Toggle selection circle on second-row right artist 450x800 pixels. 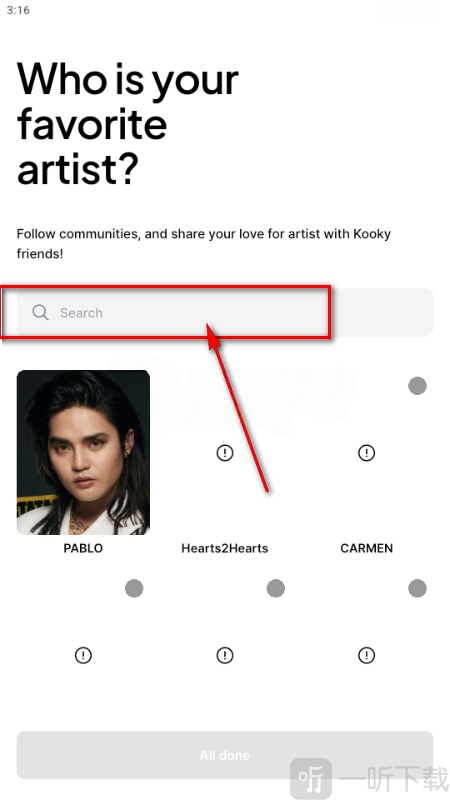[x=417, y=588]
